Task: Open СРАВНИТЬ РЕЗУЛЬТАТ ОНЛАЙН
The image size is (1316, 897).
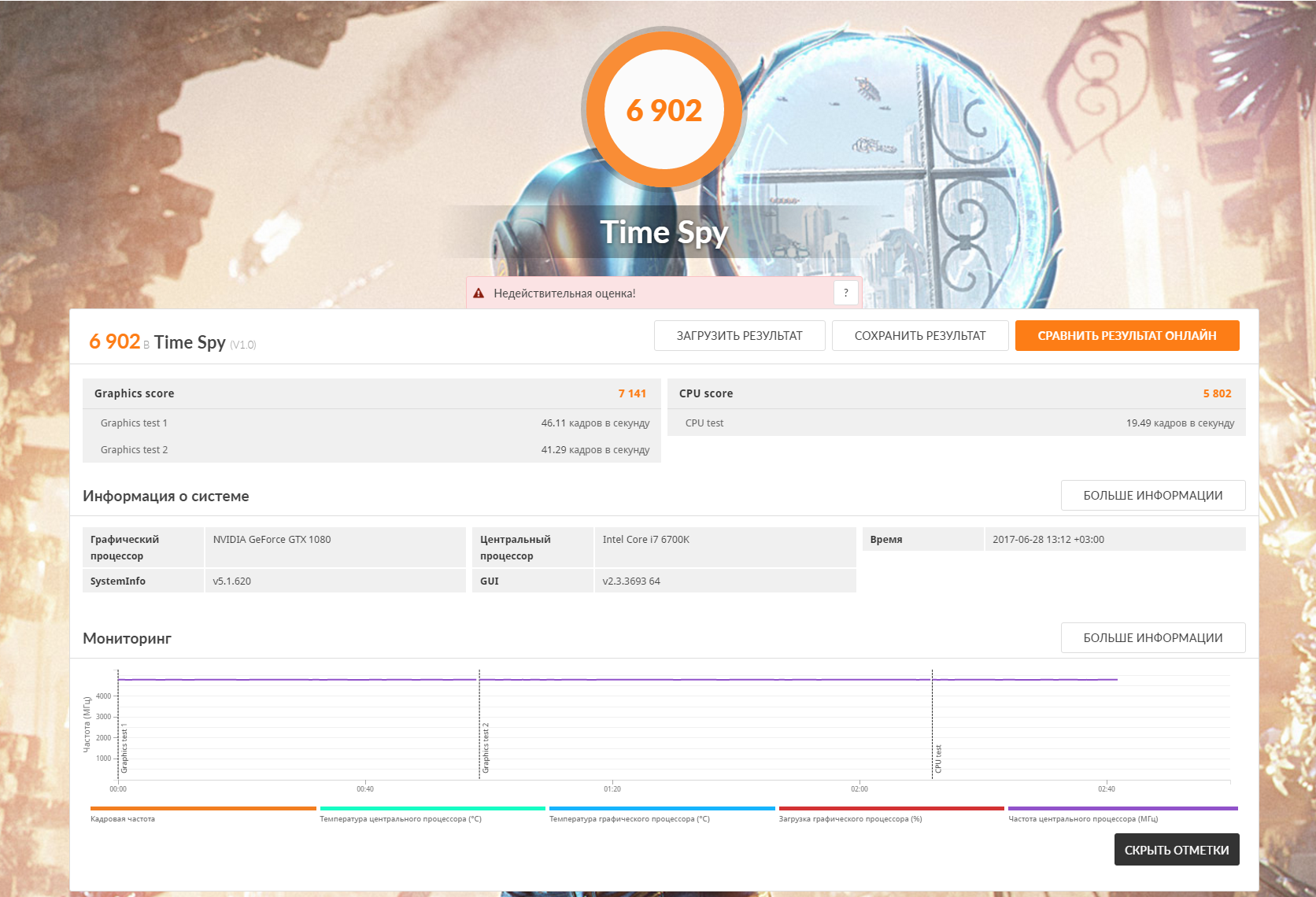Action: point(1127,336)
